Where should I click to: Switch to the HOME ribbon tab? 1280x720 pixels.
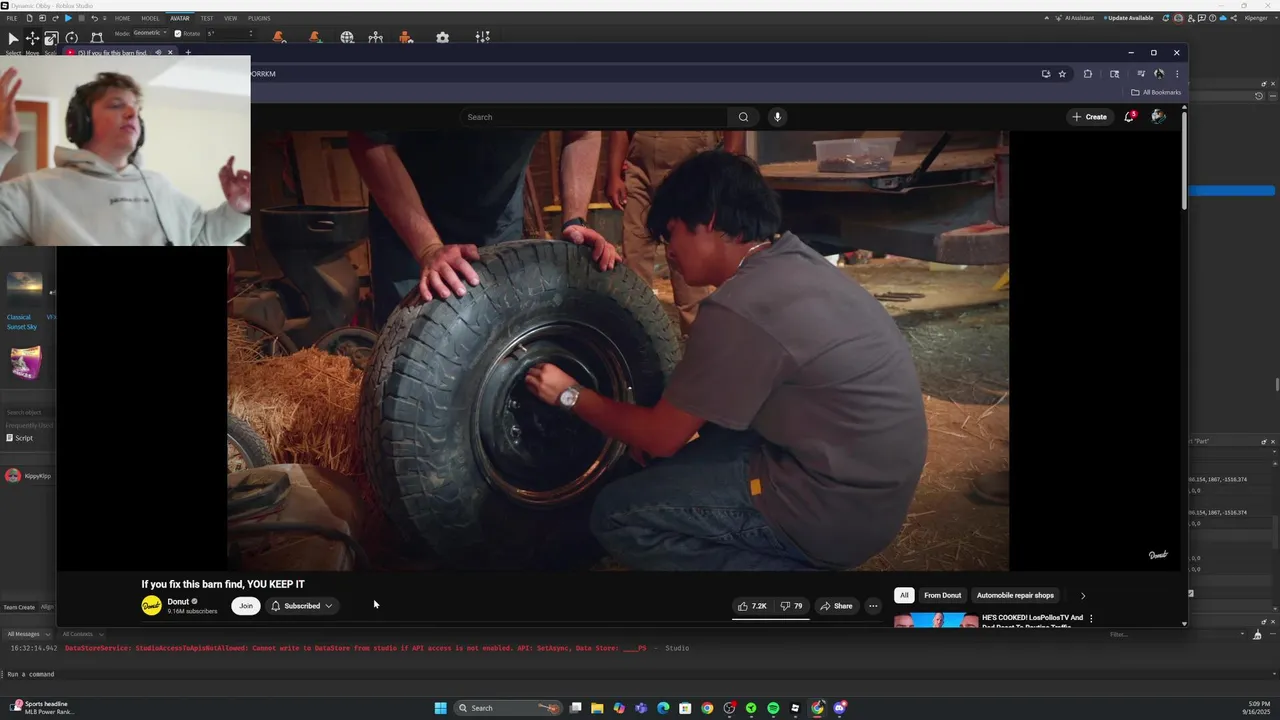pos(122,18)
